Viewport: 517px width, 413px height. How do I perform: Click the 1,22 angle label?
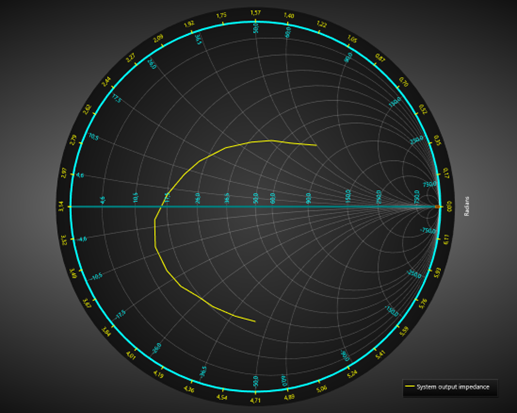tap(322, 24)
